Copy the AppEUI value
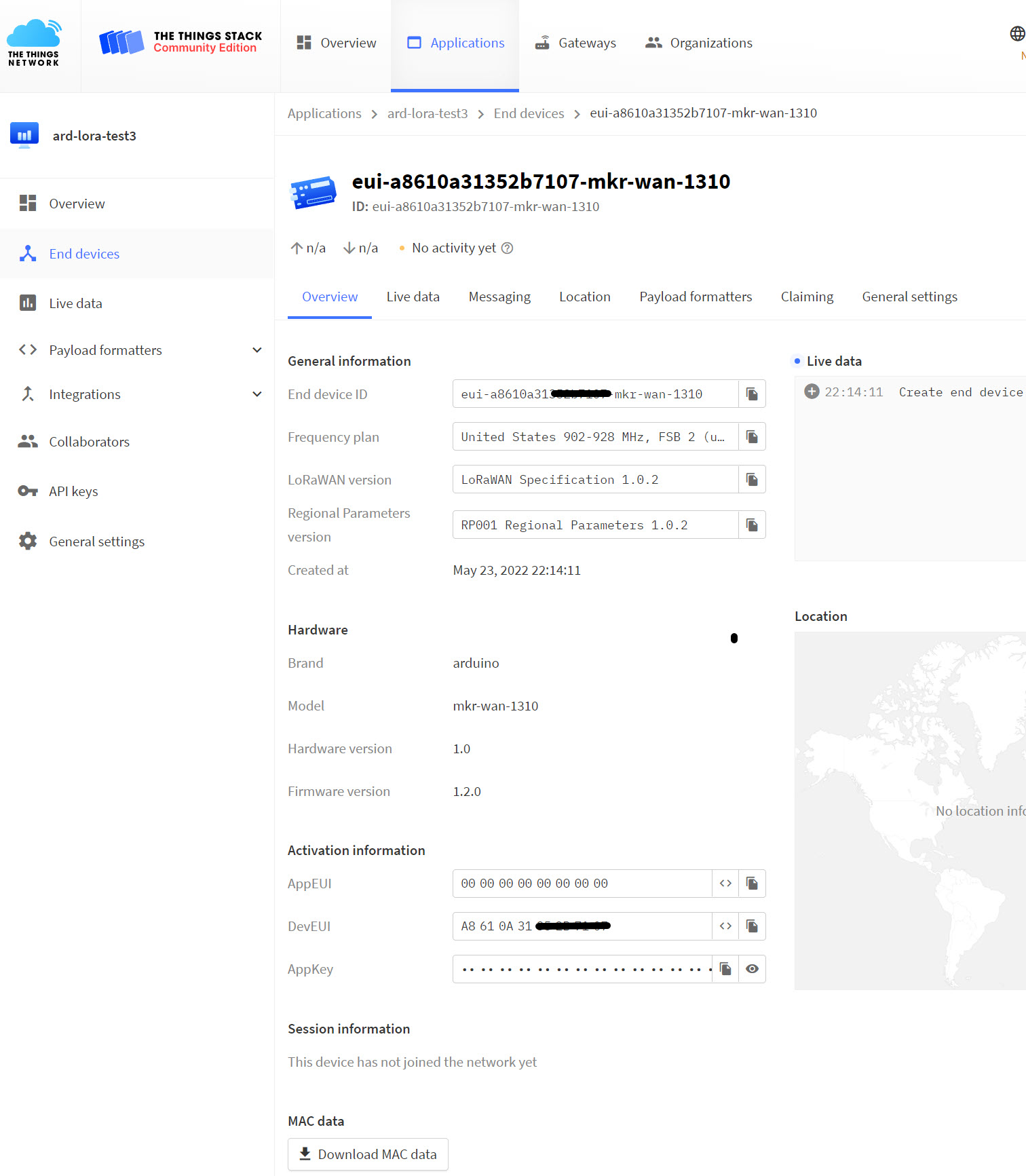1026x1176 pixels. click(752, 884)
